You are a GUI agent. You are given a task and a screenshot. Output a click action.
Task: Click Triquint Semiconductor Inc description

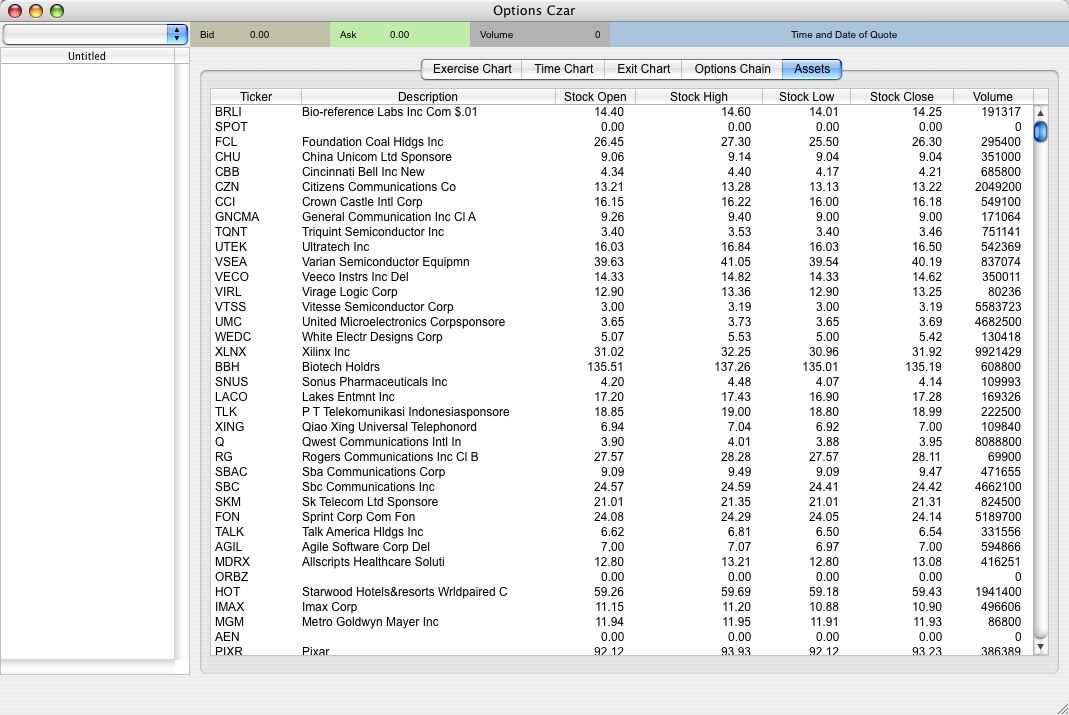372,232
